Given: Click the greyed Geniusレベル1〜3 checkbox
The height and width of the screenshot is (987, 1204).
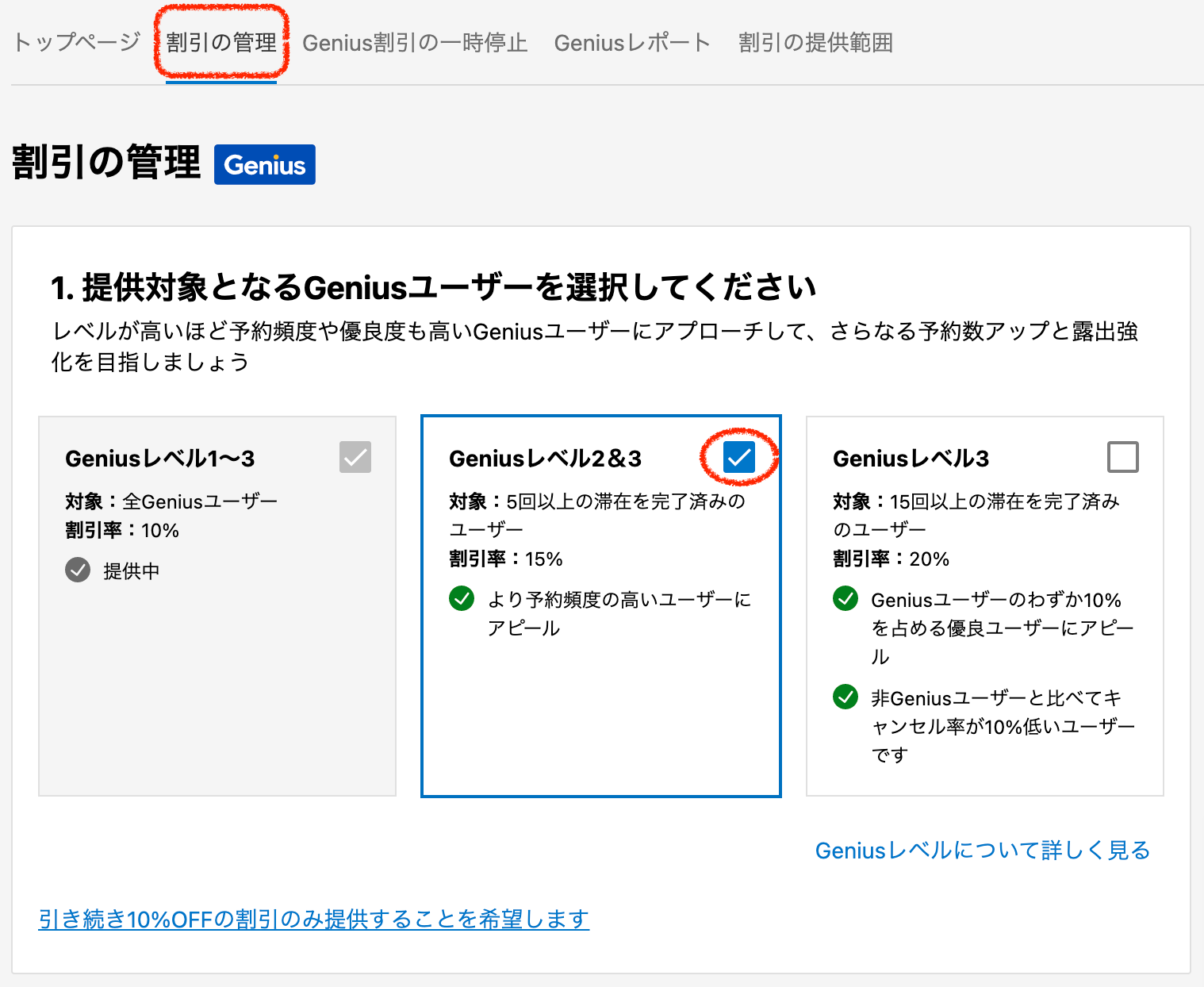Looking at the screenshot, I should (x=355, y=457).
